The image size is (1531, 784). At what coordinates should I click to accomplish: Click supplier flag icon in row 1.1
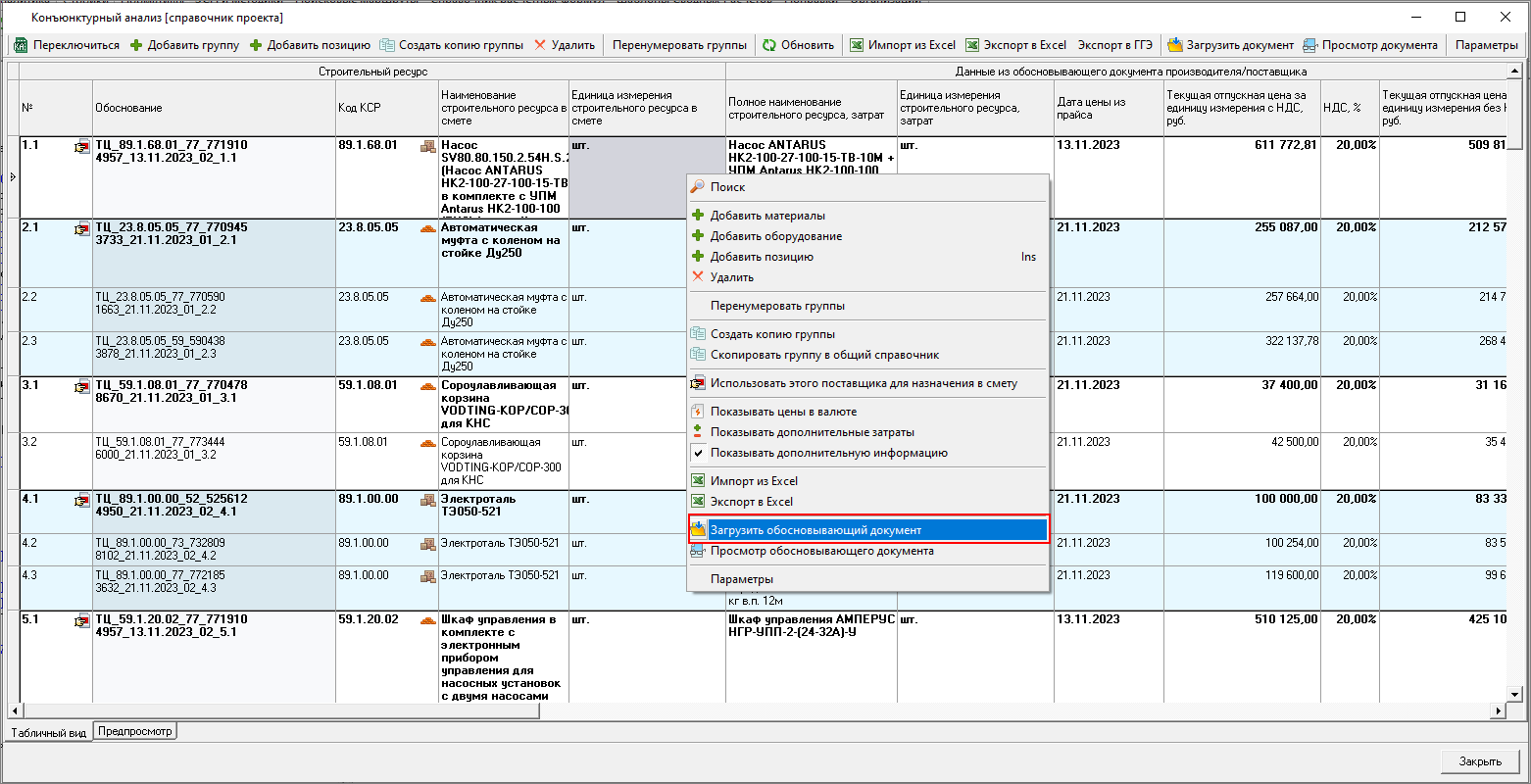point(81,147)
